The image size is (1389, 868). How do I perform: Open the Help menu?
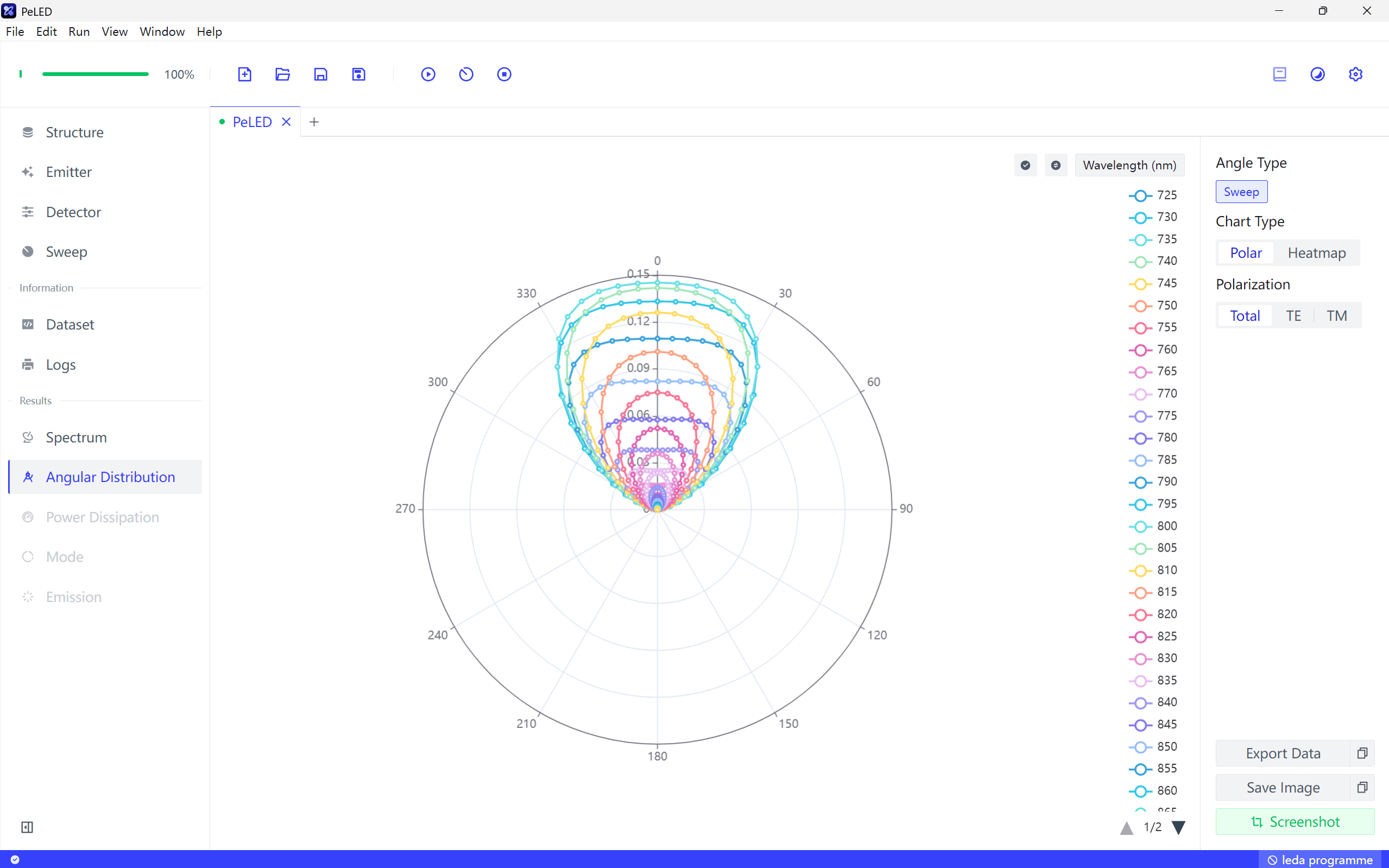210,31
